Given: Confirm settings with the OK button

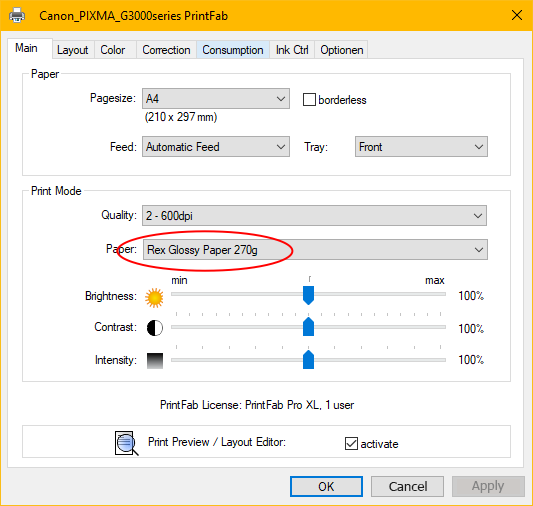Looking at the screenshot, I should (x=326, y=486).
